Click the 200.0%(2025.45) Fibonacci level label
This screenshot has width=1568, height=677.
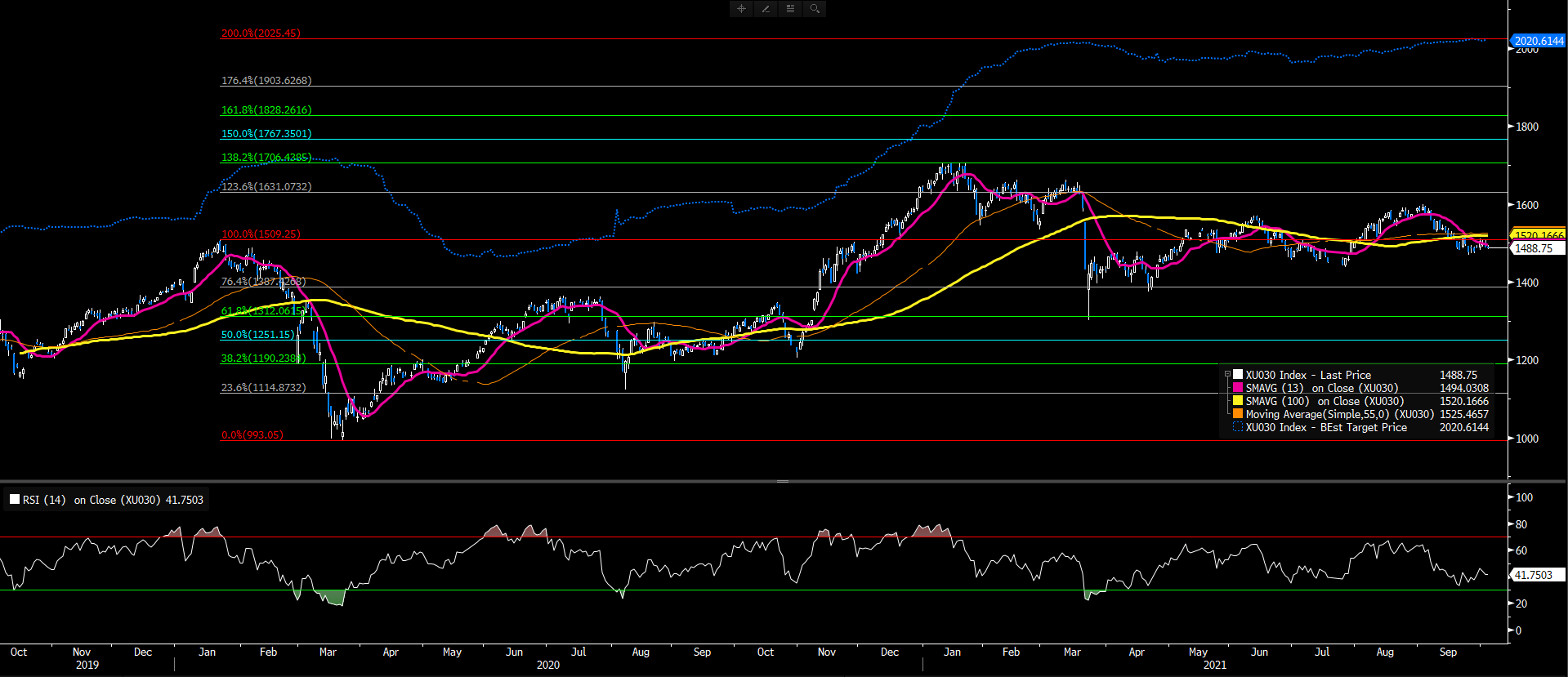click(261, 33)
